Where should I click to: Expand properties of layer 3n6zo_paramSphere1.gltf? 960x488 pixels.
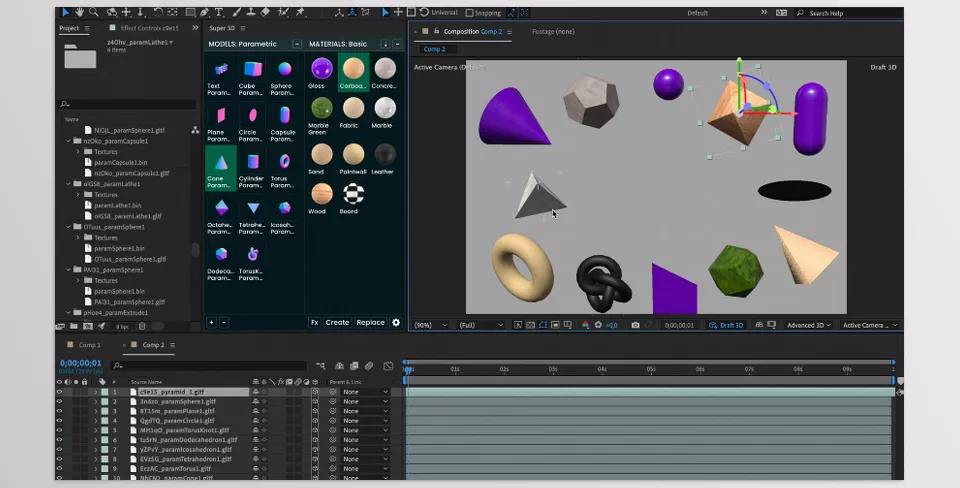point(96,402)
